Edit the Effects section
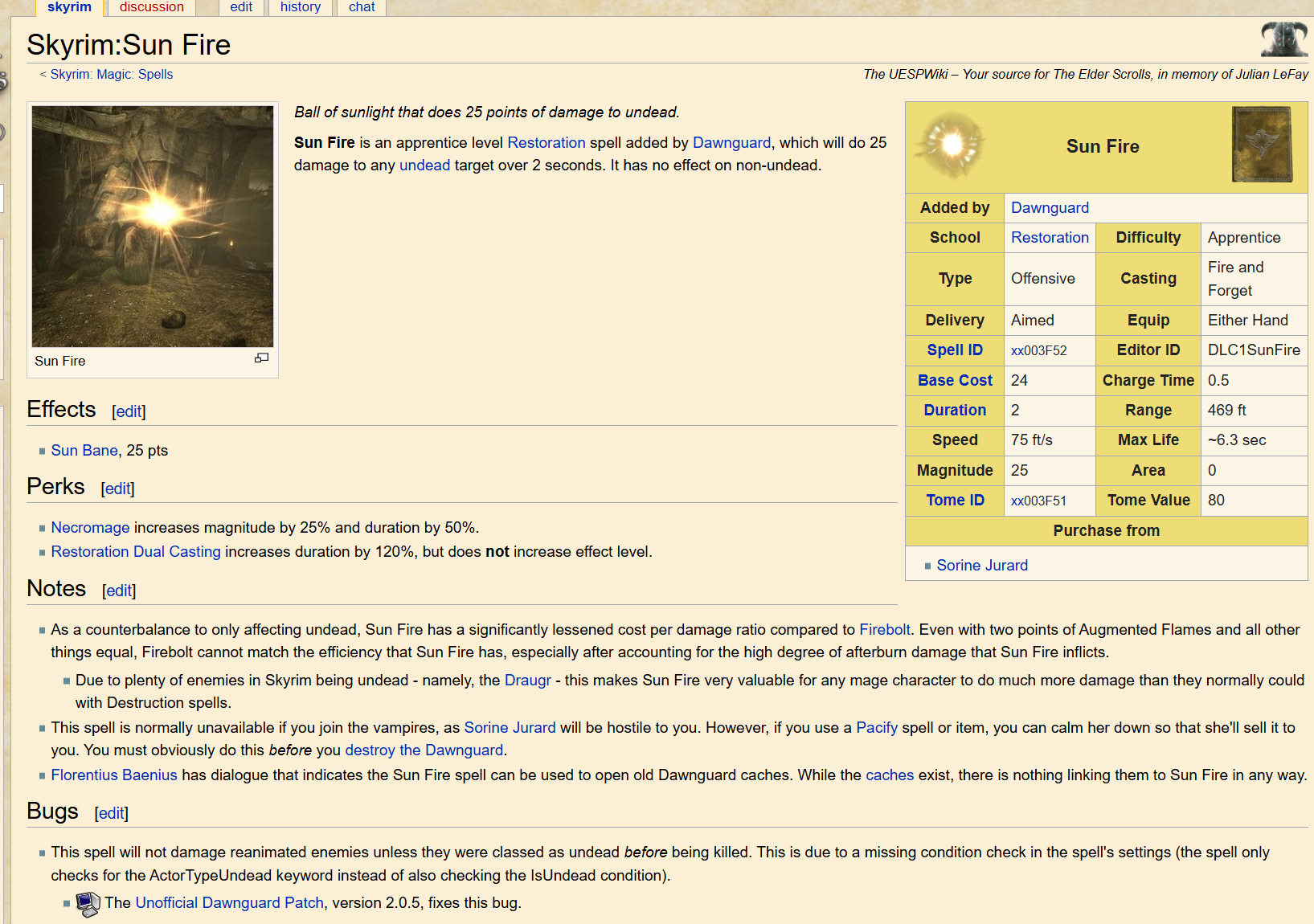 coord(129,411)
